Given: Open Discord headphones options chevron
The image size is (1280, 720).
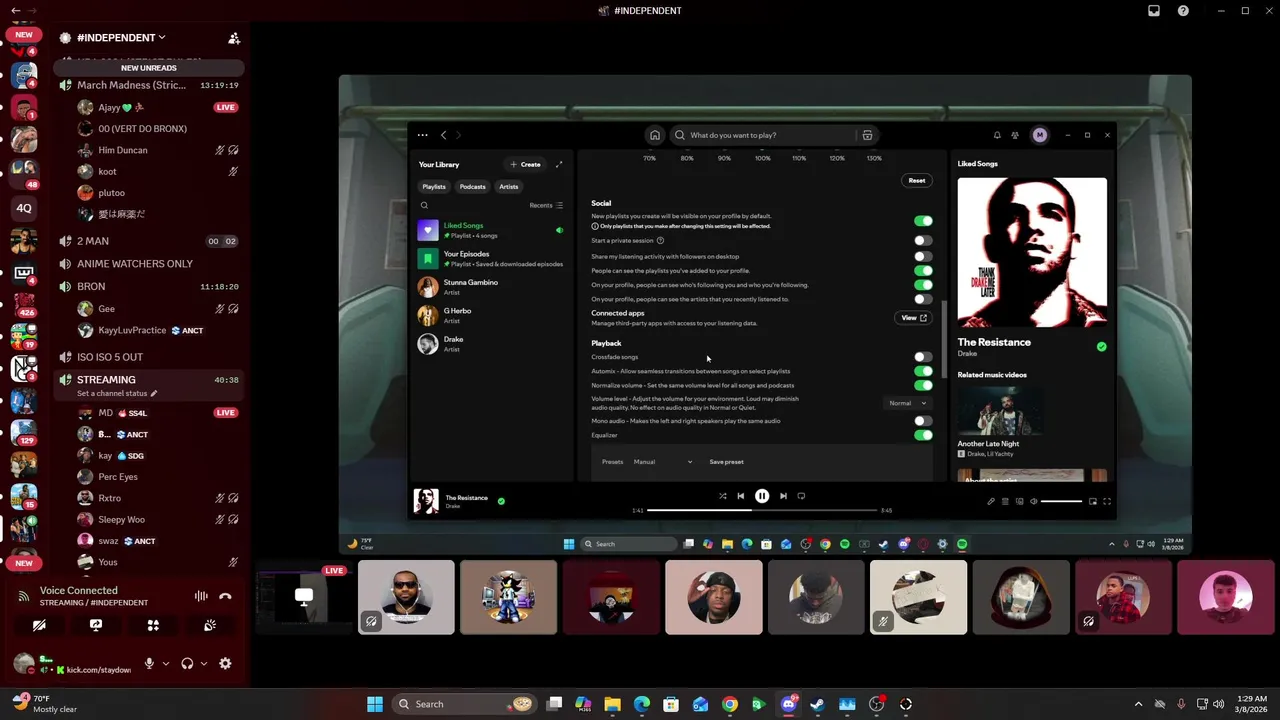Looking at the screenshot, I should [x=204, y=663].
